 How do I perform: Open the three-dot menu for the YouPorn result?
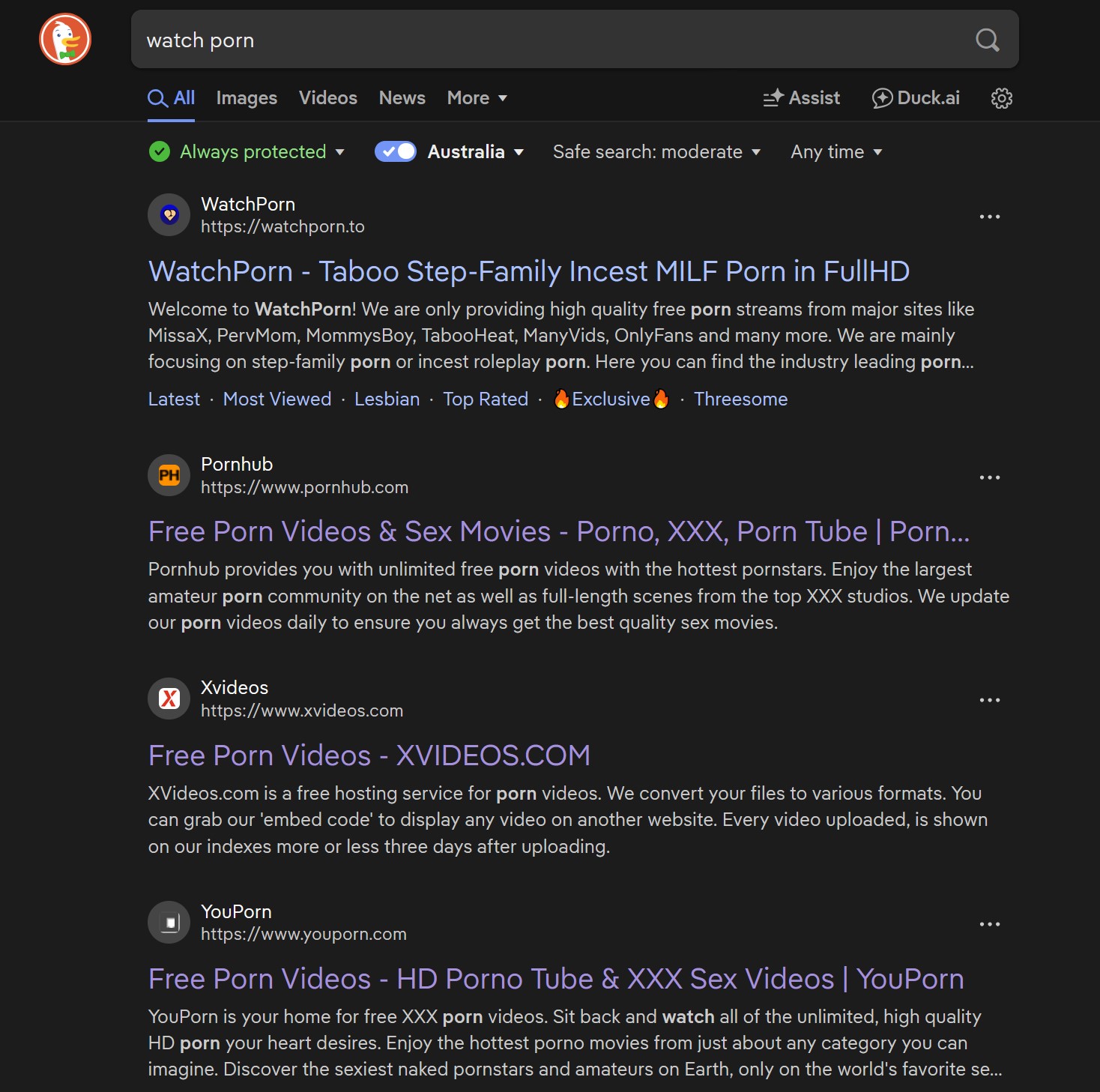pos(990,924)
